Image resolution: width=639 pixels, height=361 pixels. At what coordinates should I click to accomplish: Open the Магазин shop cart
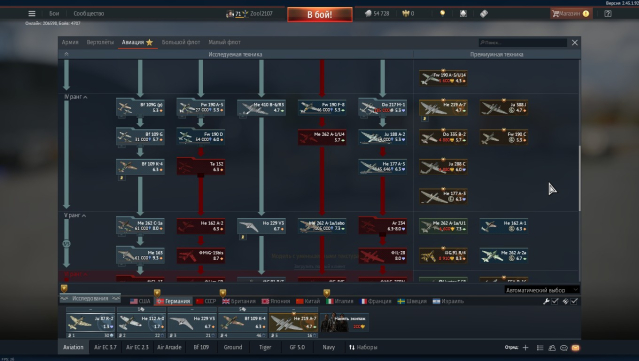point(571,13)
